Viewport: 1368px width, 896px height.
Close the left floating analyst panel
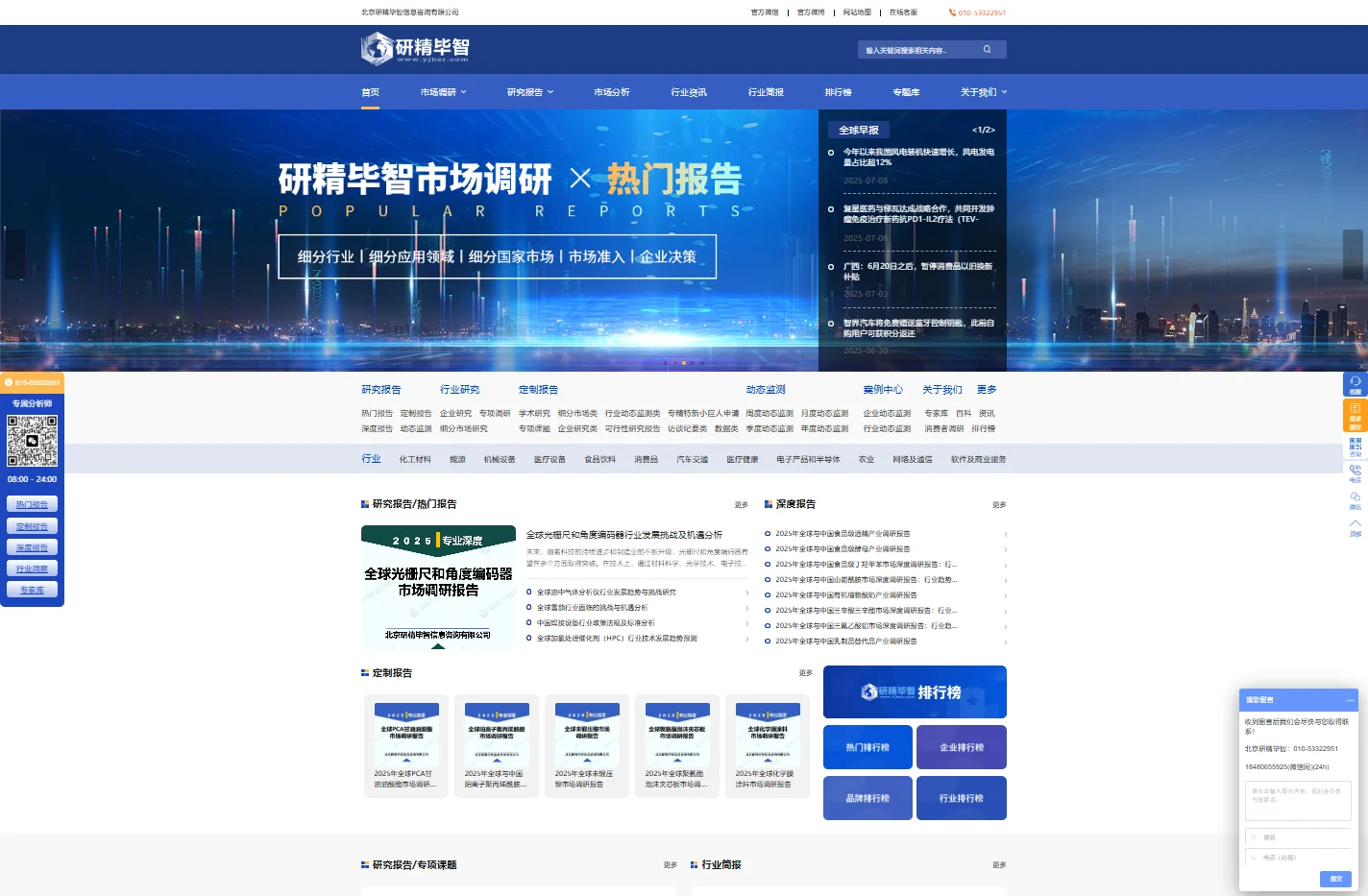56,366
